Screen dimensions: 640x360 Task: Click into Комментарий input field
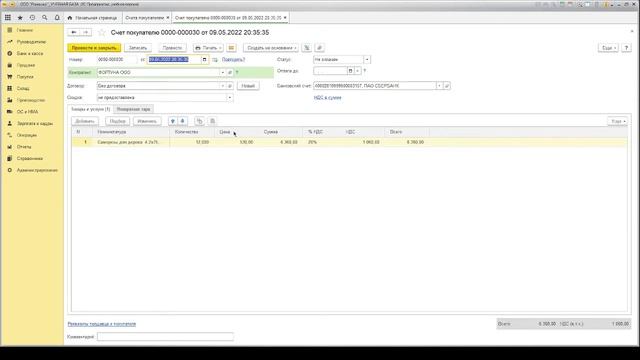click(165, 337)
